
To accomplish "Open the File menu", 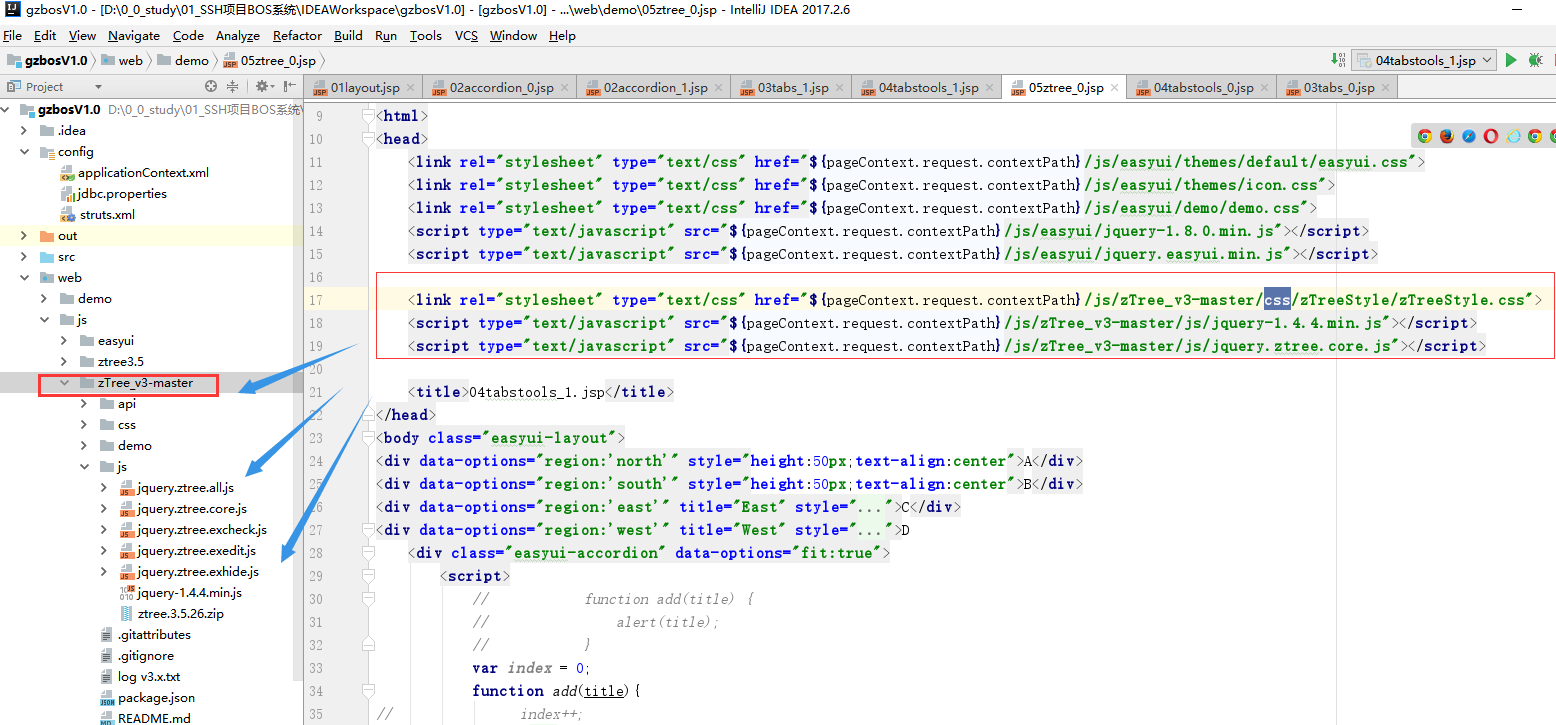I will (x=12, y=35).
